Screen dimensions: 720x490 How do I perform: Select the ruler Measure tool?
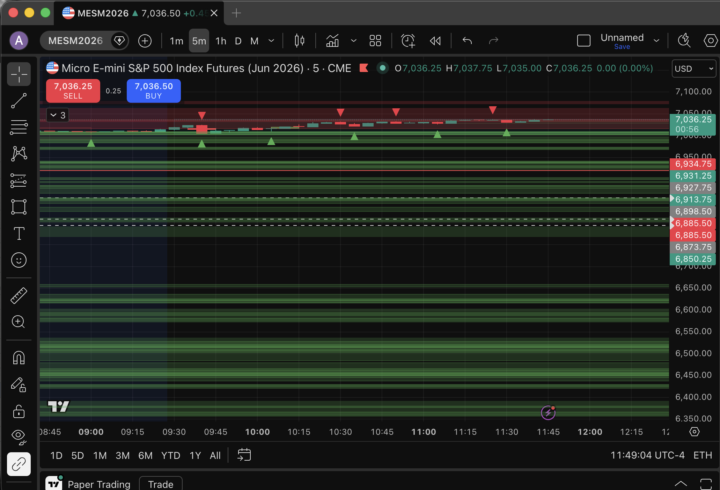tap(19, 295)
